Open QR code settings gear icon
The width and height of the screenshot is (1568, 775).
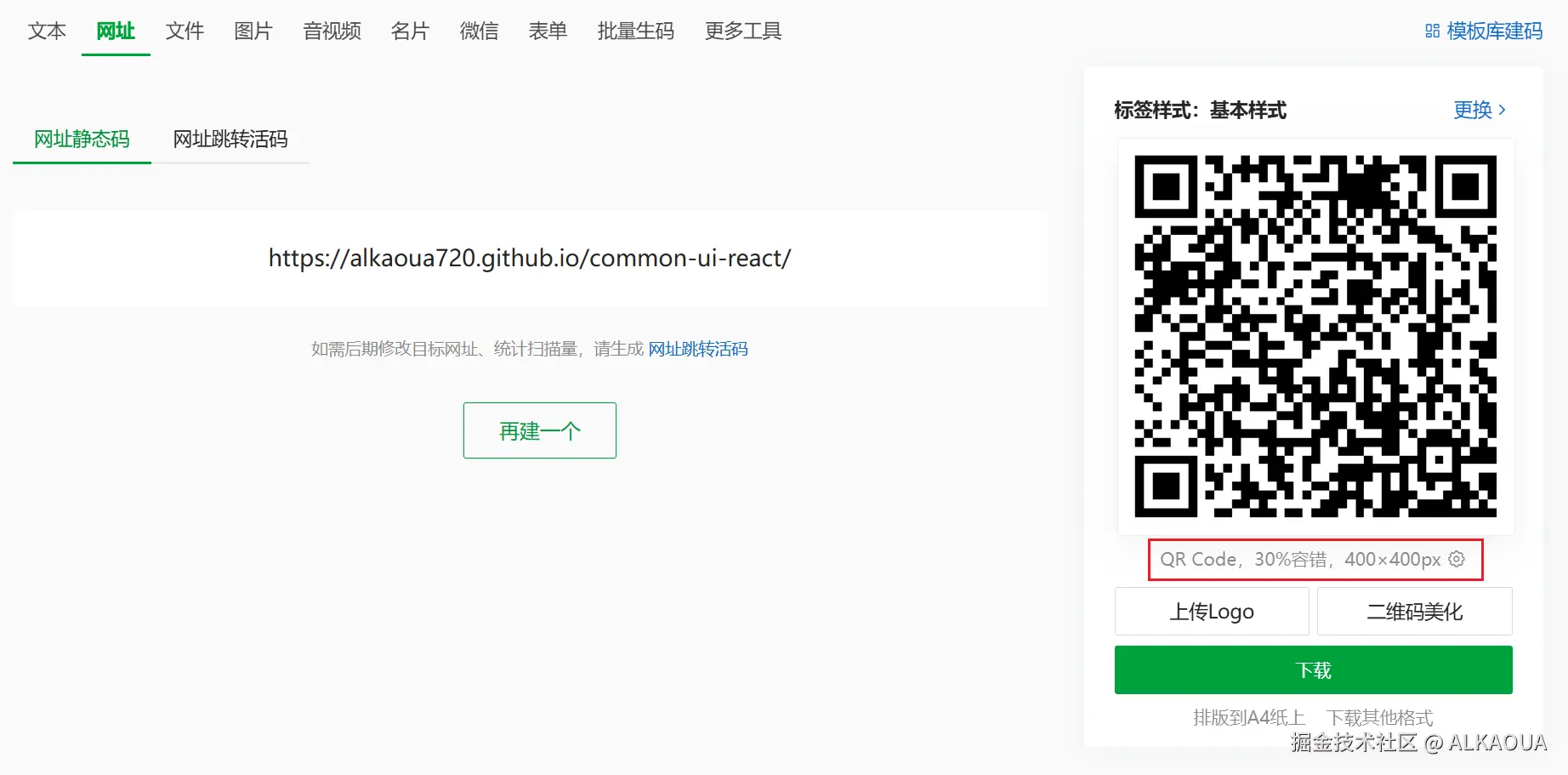coord(1457,559)
